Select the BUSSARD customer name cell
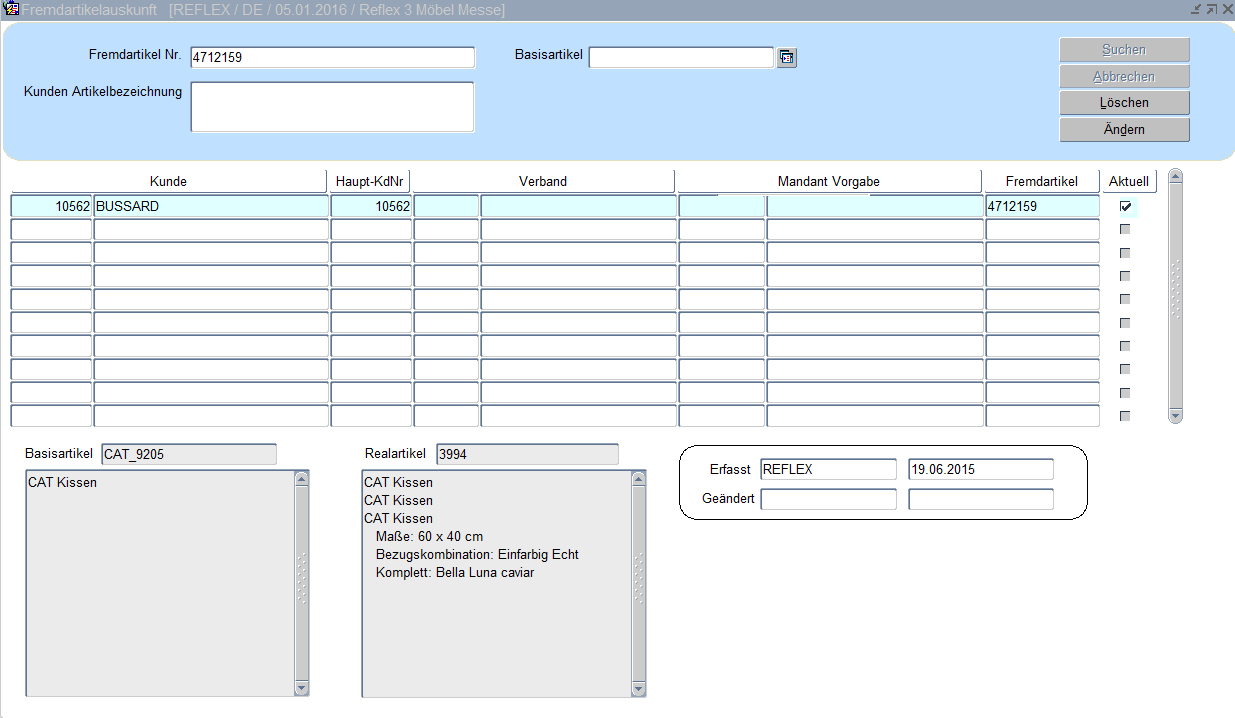 point(210,207)
